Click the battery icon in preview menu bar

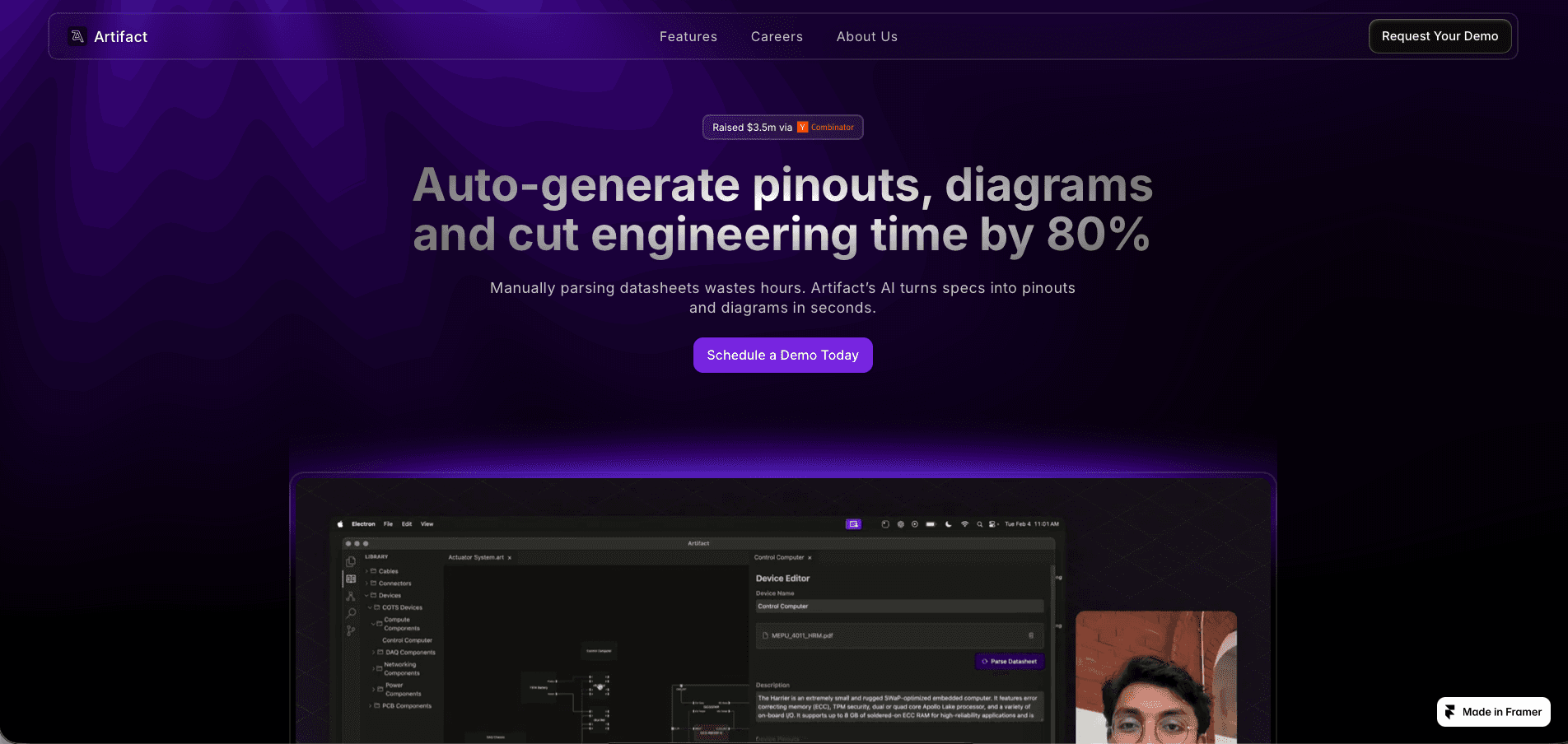(x=931, y=524)
